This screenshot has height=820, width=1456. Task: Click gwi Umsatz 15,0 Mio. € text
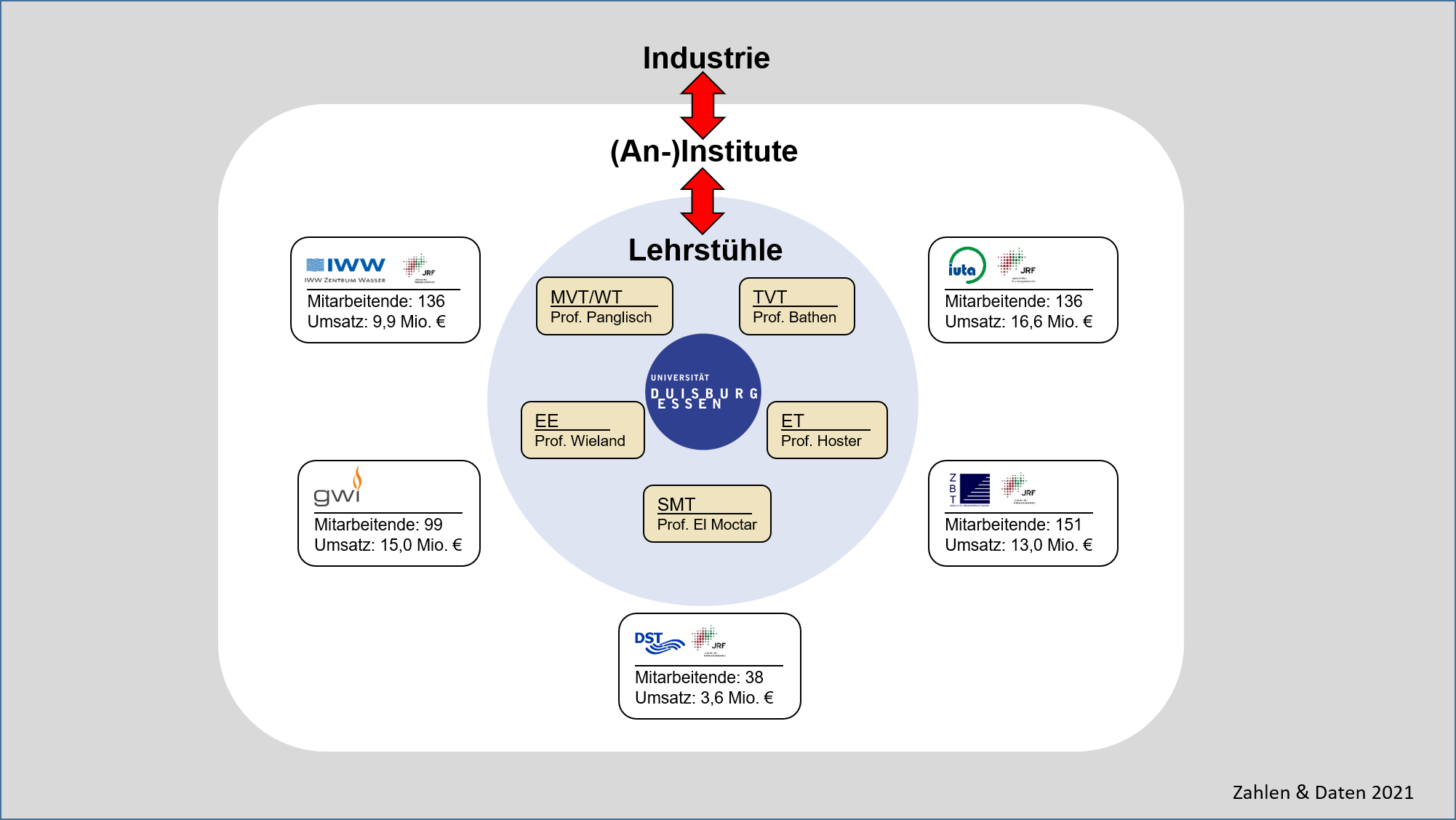pyautogui.click(x=388, y=545)
